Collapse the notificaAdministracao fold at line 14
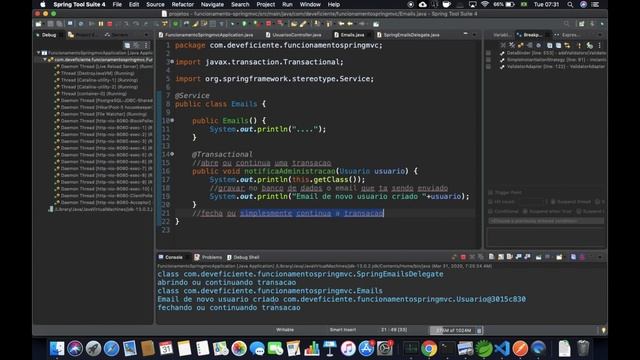 tap(172, 154)
